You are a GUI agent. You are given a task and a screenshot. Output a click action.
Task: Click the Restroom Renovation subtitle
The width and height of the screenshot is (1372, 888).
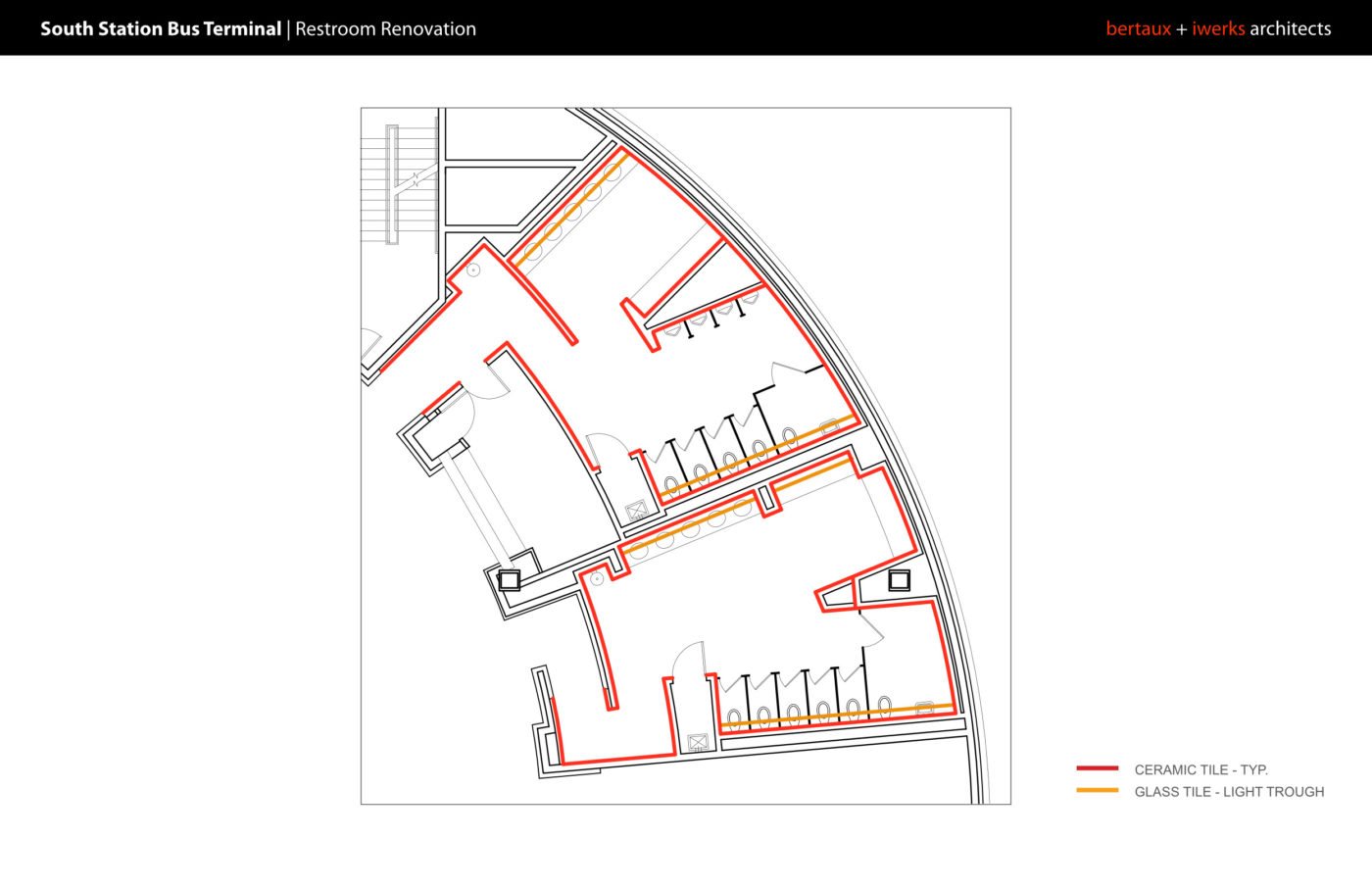[x=385, y=29]
